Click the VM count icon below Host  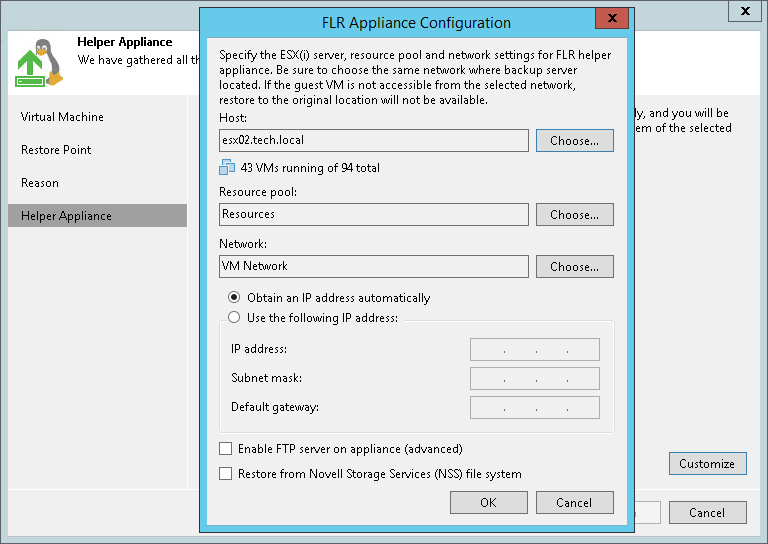pyautogui.click(x=227, y=168)
